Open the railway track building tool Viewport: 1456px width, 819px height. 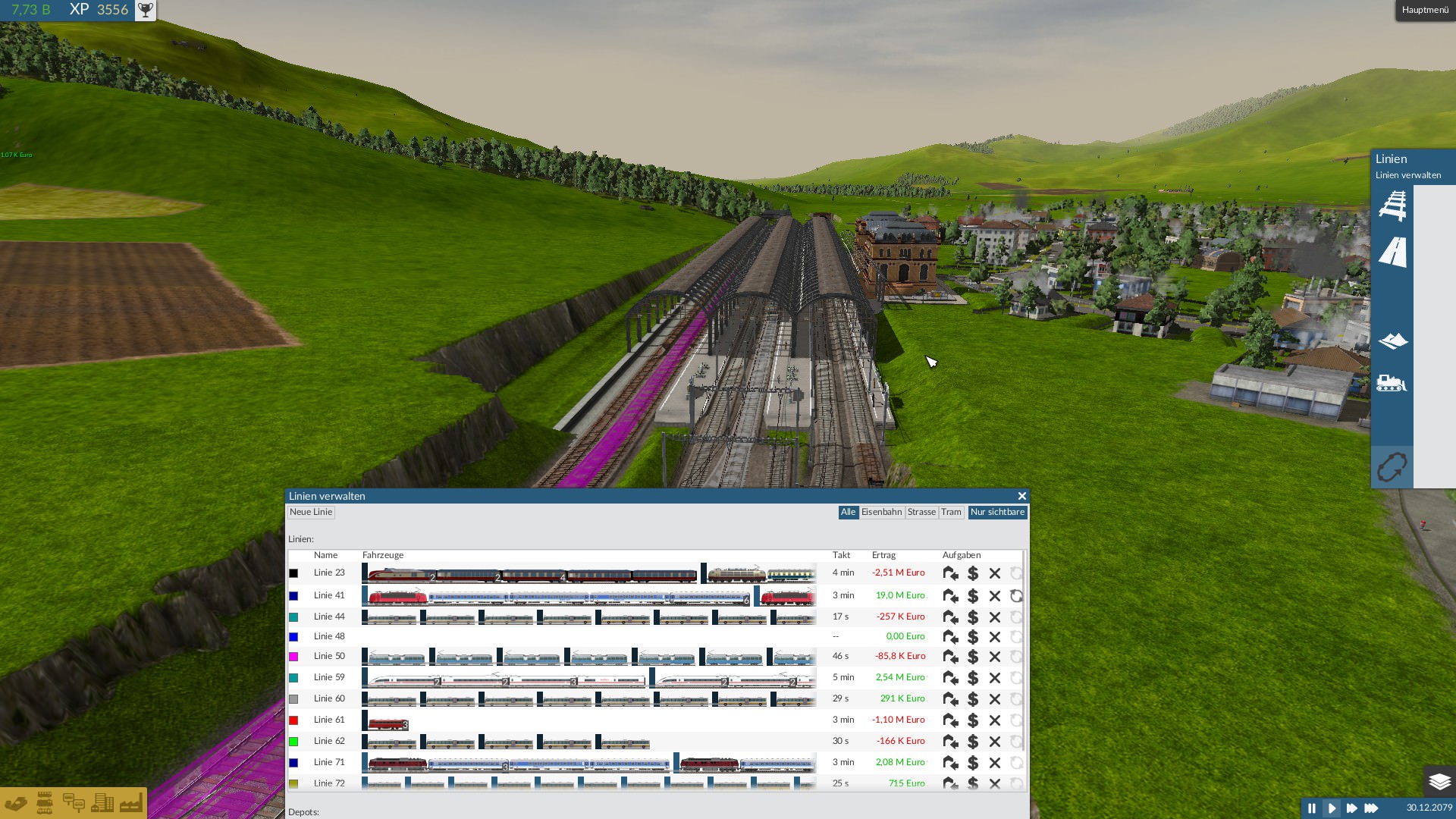point(1392,206)
